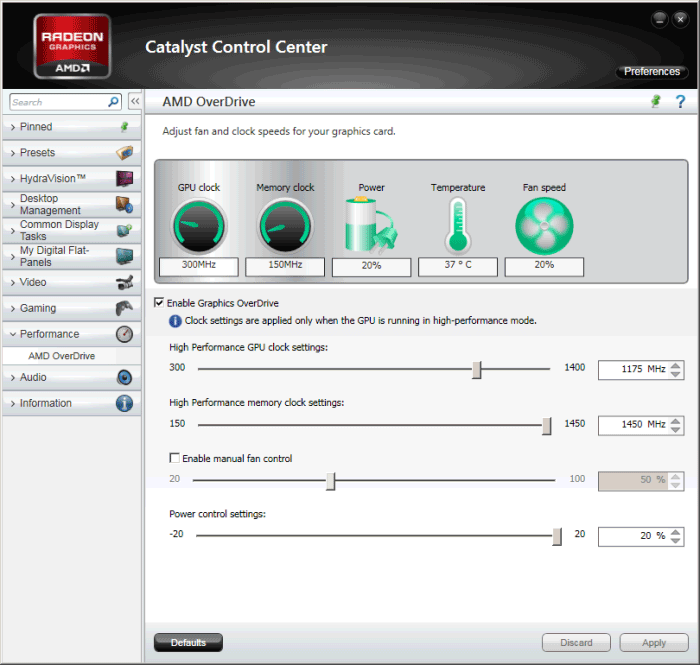Click the Apply button
This screenshot has width=700, height=665.
654,643
